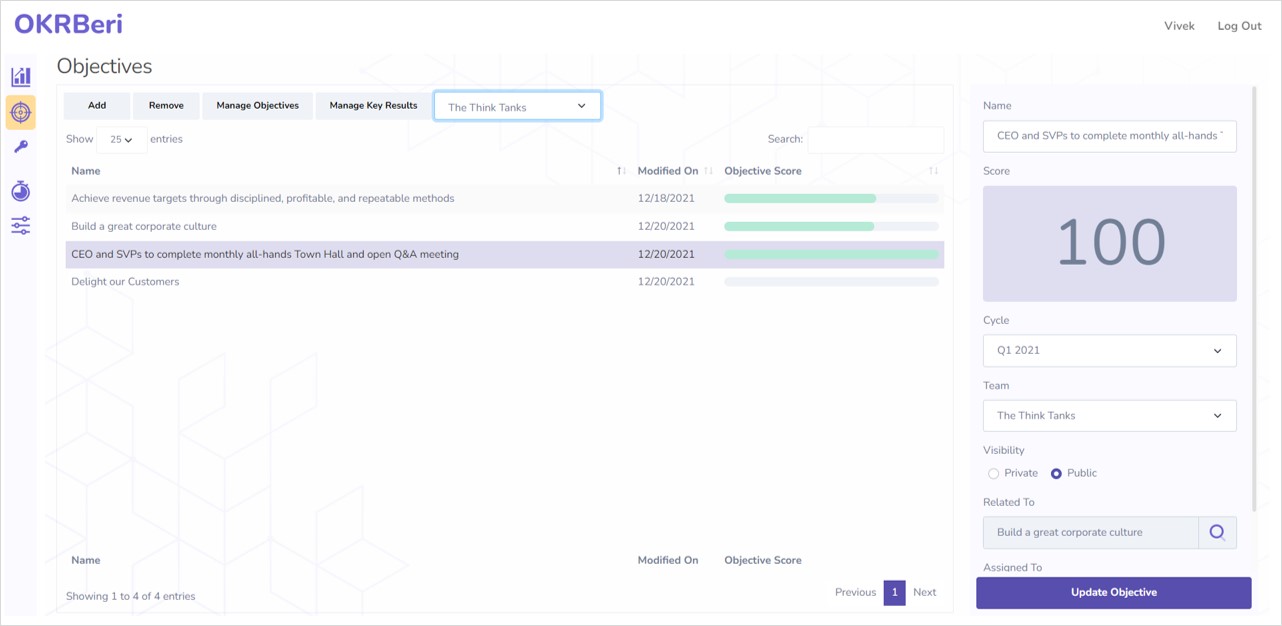Open Manage Key Results
Screen dimensions: 1282x626
[373, 106]
